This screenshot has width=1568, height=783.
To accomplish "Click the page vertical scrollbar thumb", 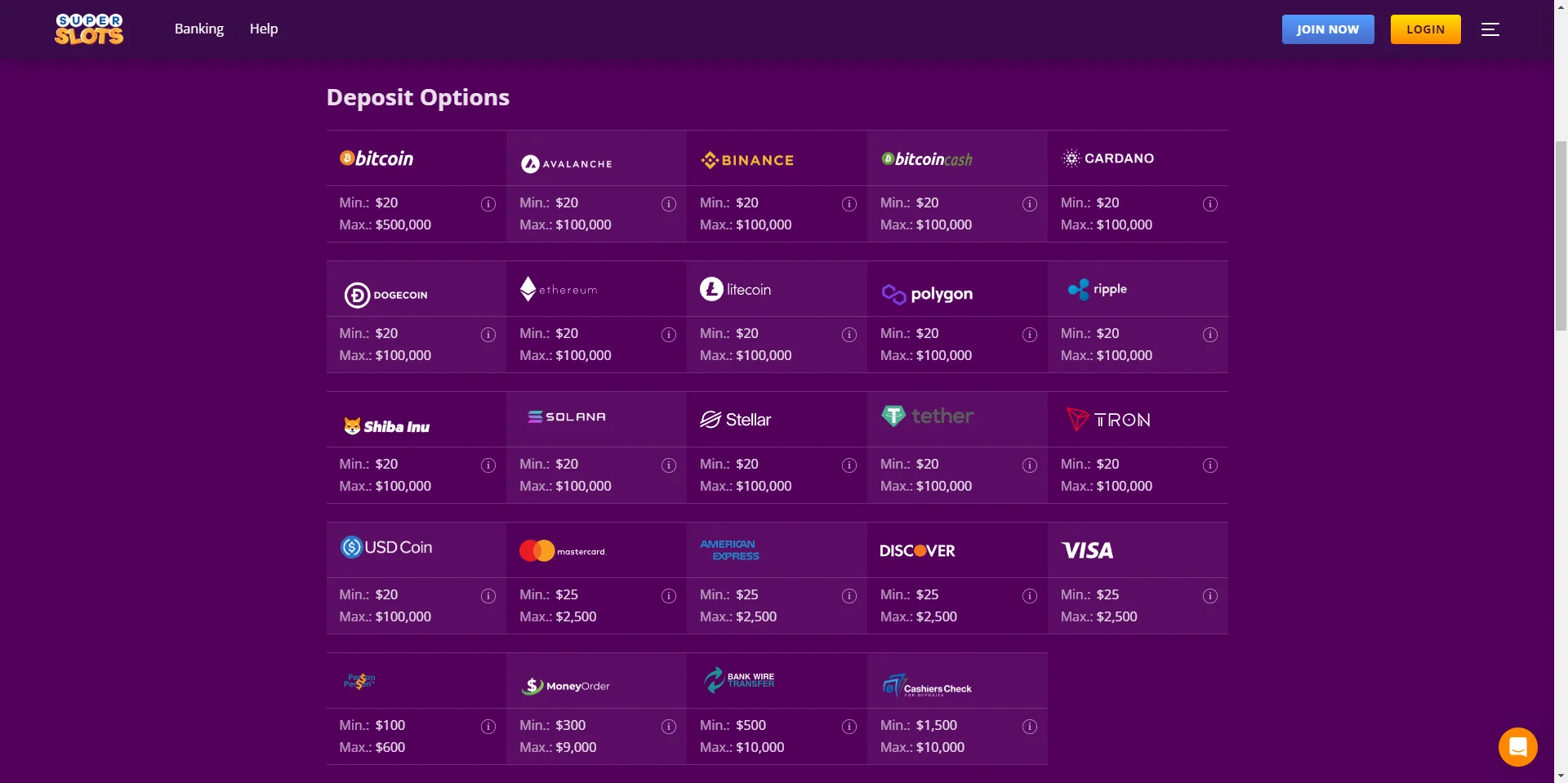I will coord(1561,235).
